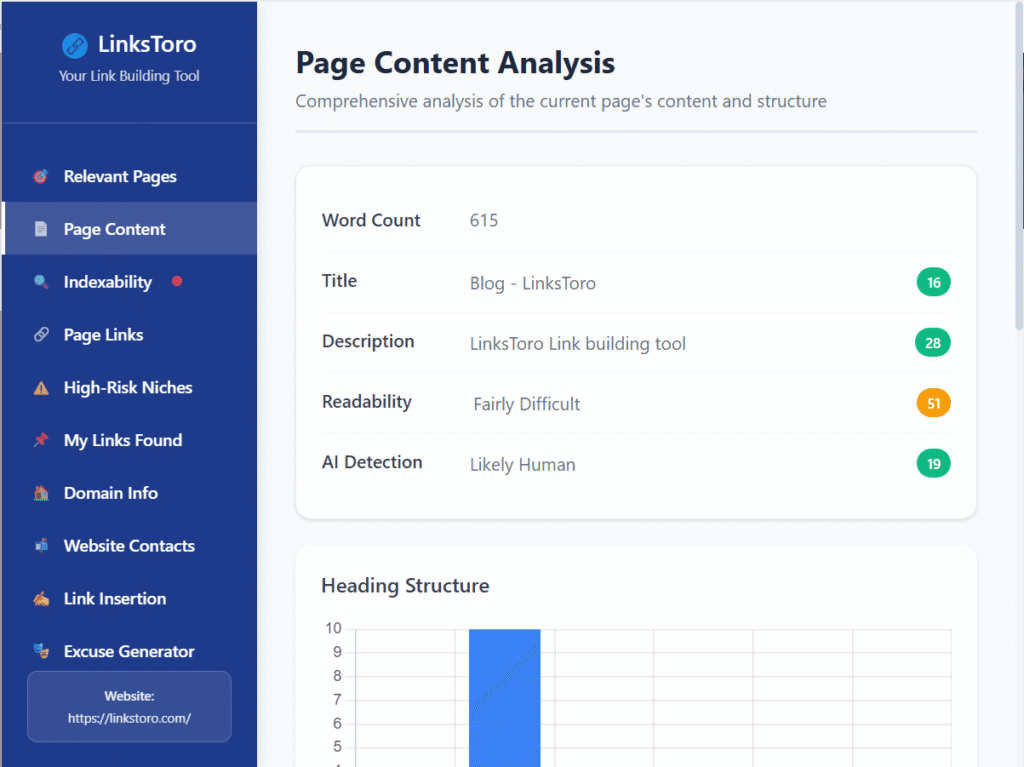The width and height of the screenshot is (1024, 767).
Task: Click the green AI Detection score badge 19
Action: (933, 463)
